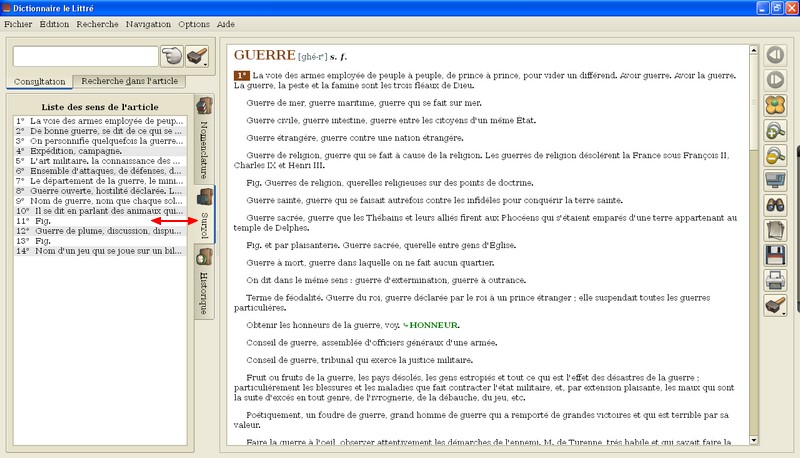Open the Recherche menu
The image size is (800, 458).
tap(97, 24)
